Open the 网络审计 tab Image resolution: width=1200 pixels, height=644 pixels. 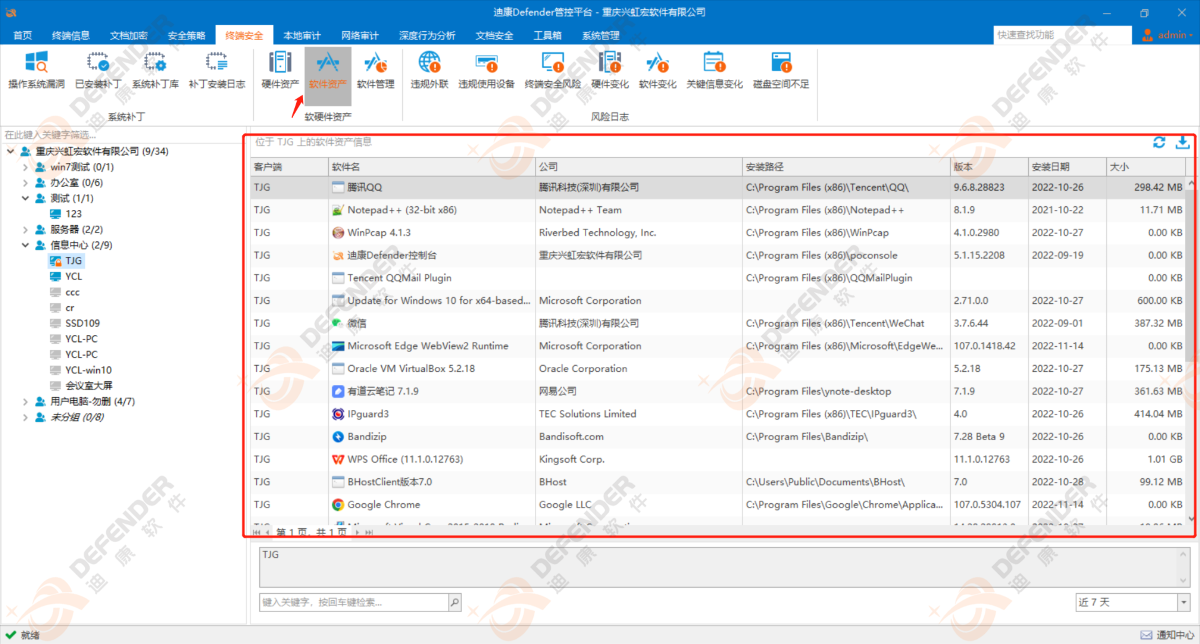click(x=360, y=35)
